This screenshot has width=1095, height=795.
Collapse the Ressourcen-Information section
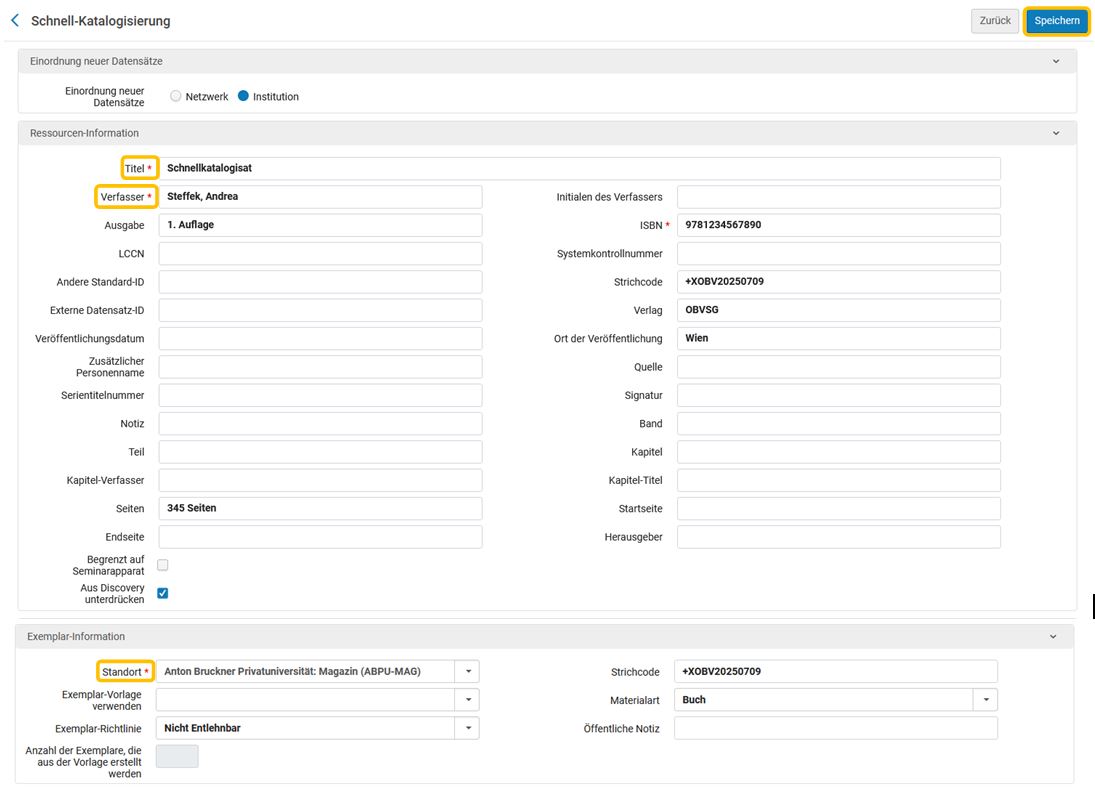pos(1055,133)
